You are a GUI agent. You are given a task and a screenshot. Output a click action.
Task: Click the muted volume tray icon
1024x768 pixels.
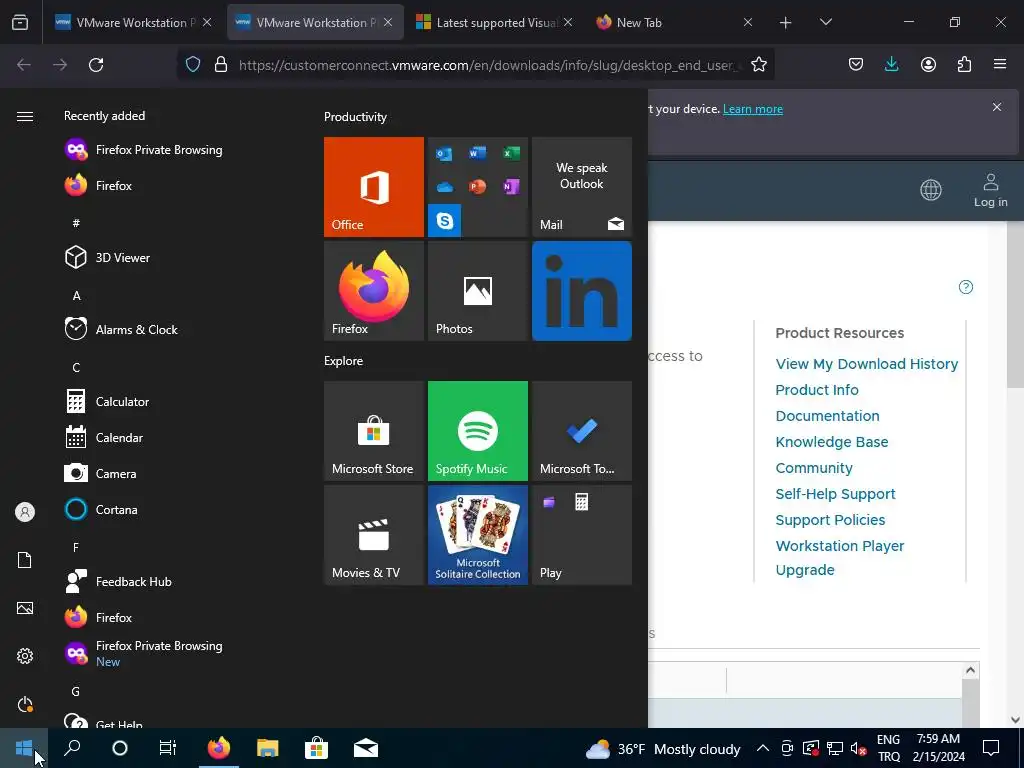[x=859, y=748]
